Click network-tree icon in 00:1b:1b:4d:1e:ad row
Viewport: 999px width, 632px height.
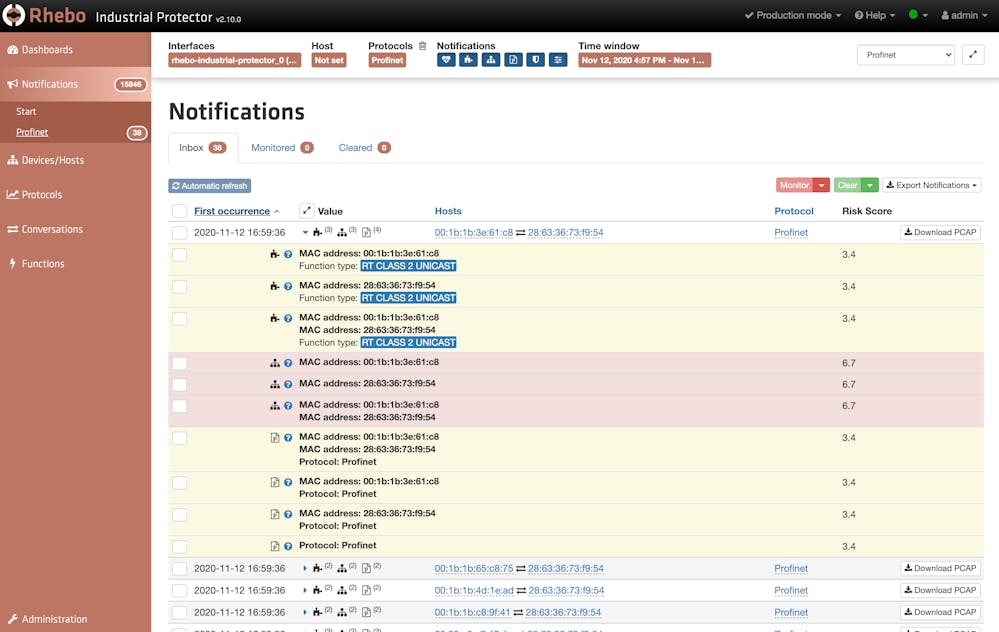pyautogui.click(x=342, y=591)
